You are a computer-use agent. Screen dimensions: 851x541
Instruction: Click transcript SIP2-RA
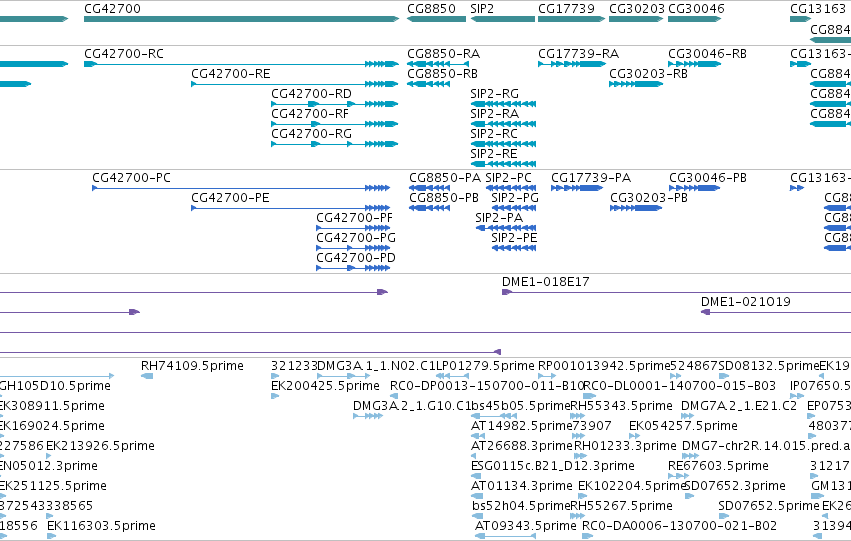click(504, 124)
